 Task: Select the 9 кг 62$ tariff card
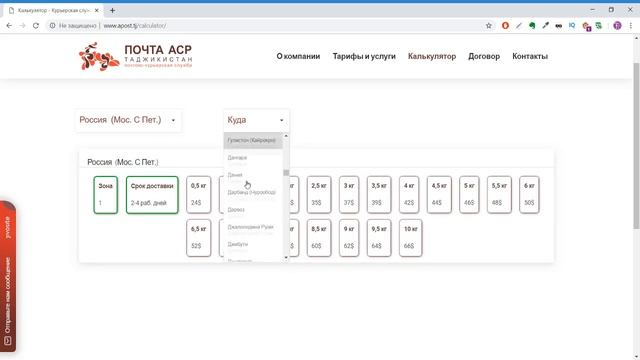(349, 238)
